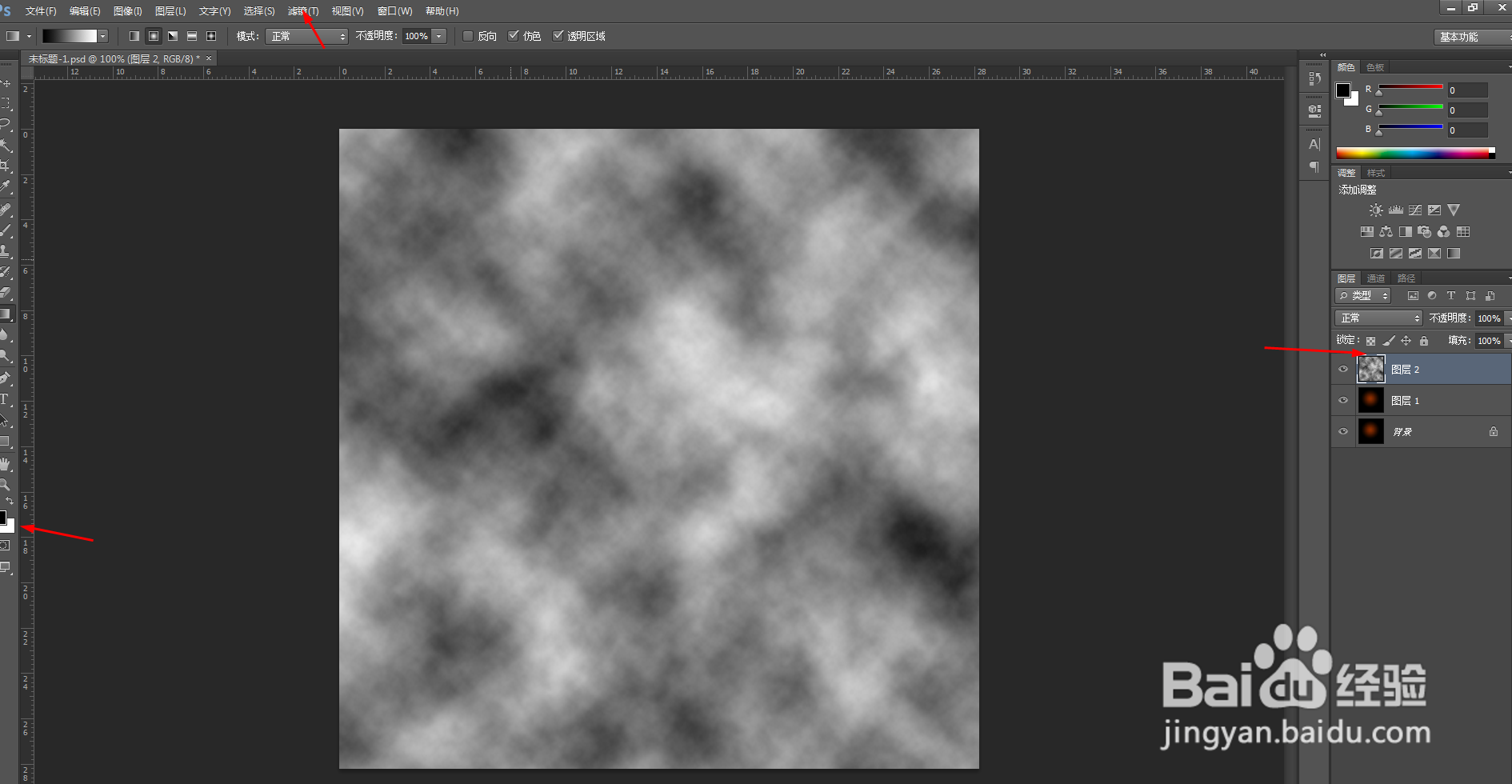The width and height of the screenshot is (1512, 784).
Task: Choose reflected gradient style
Action: click(x=192, y=36)
